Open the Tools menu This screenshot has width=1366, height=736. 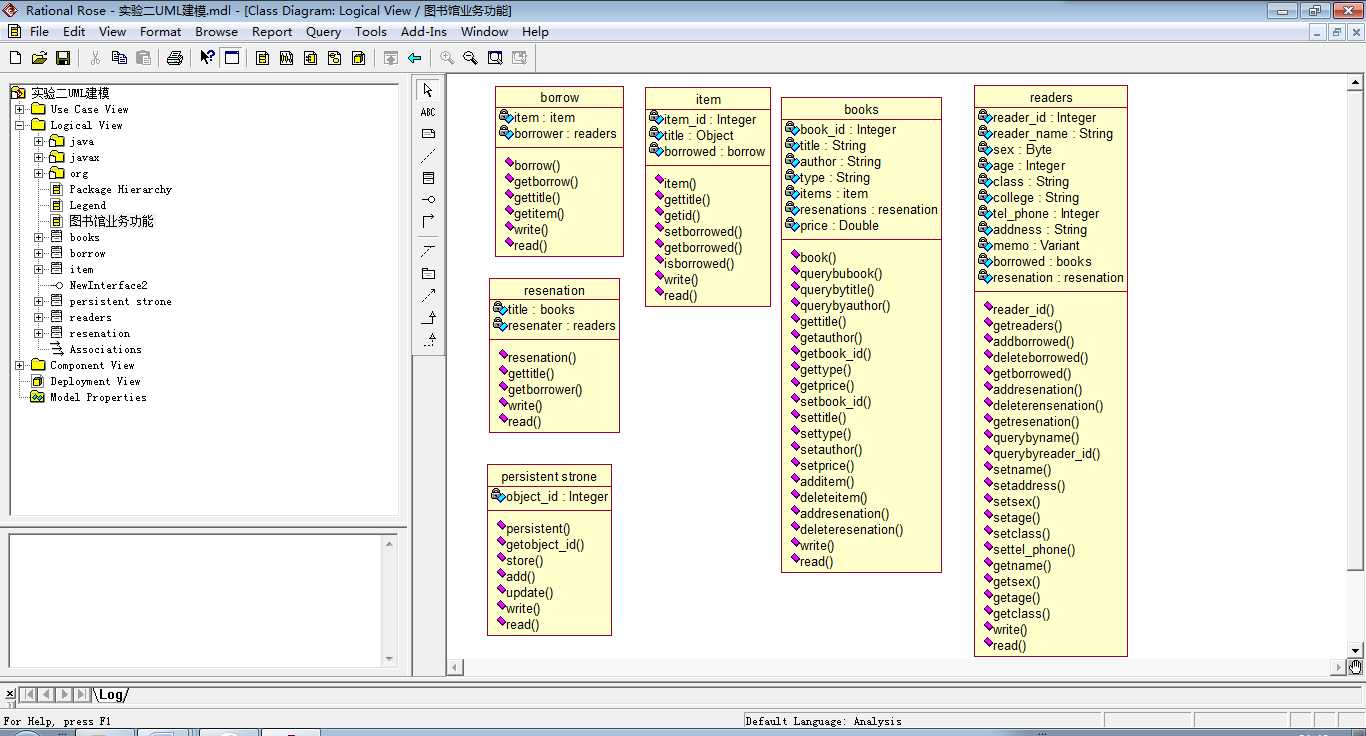pos(370,32)
